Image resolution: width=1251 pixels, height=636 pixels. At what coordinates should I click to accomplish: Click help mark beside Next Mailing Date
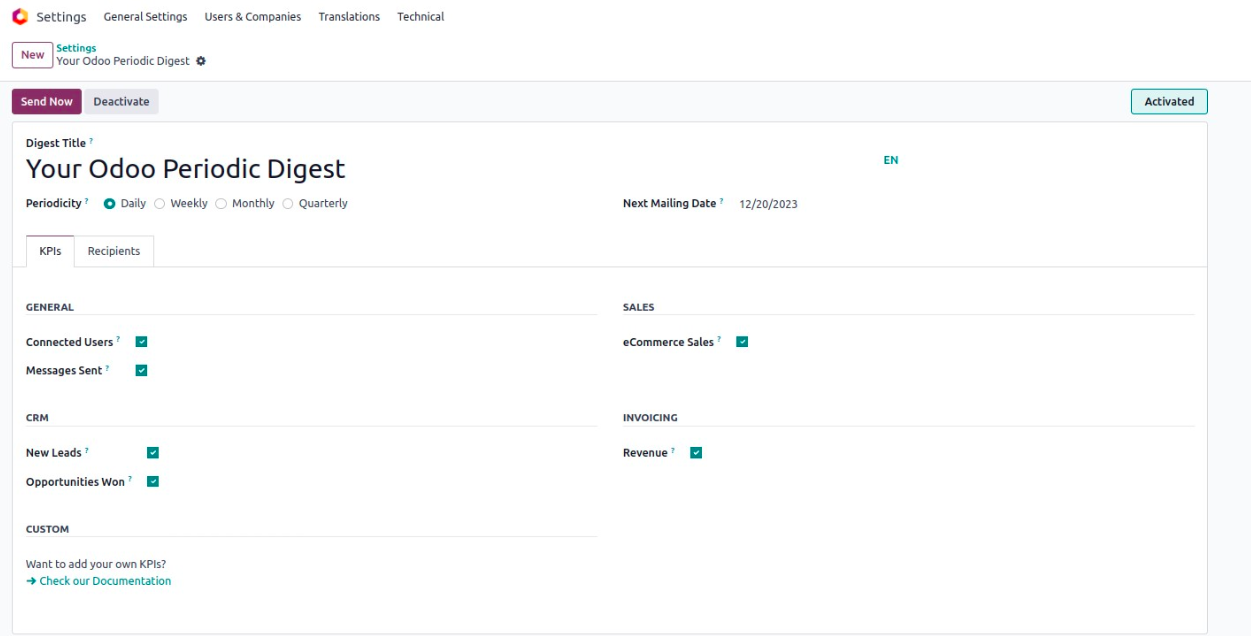pyautogui.click(x=722, y=201)
